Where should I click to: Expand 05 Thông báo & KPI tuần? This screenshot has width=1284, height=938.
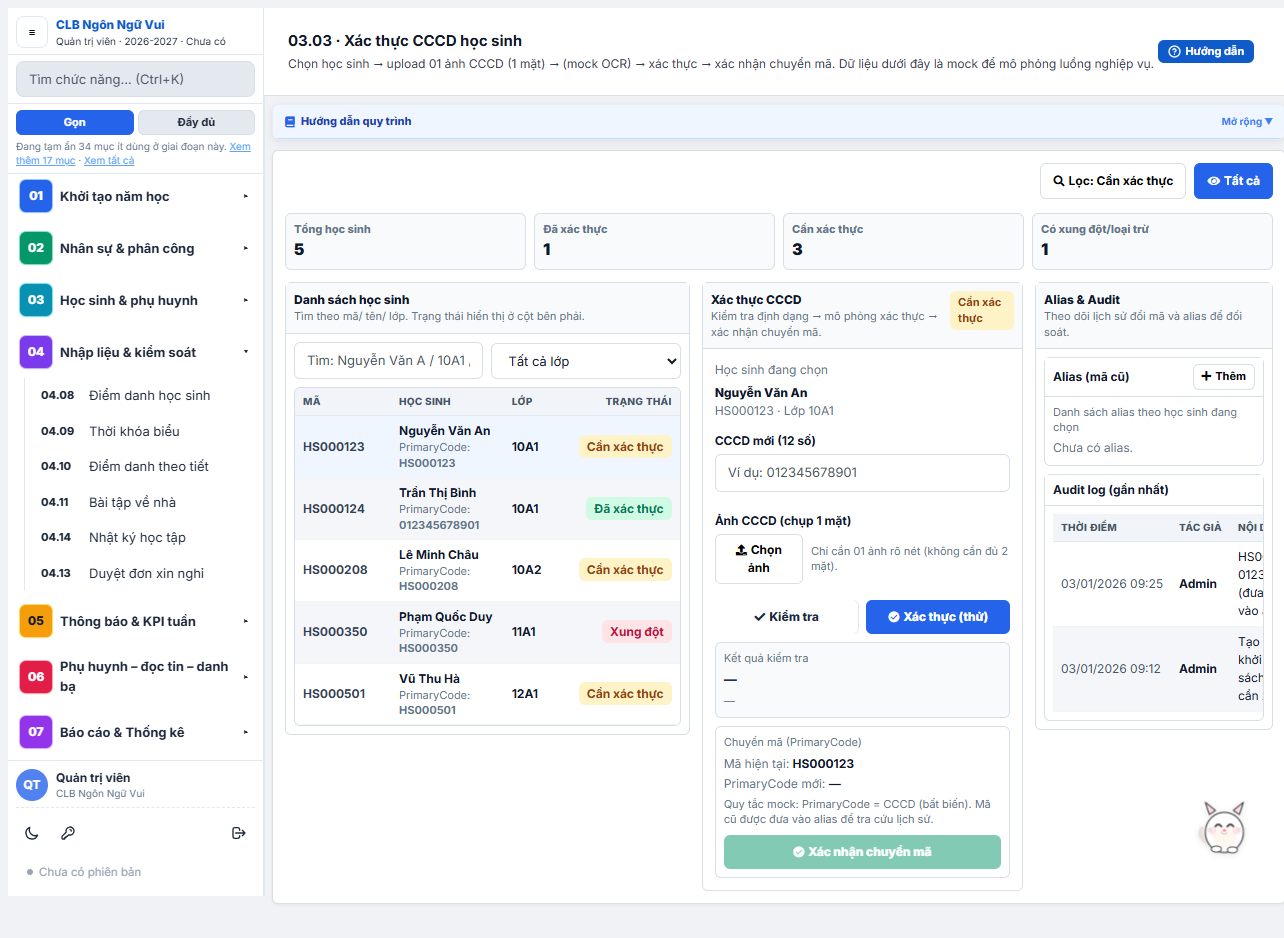point(135,621)
